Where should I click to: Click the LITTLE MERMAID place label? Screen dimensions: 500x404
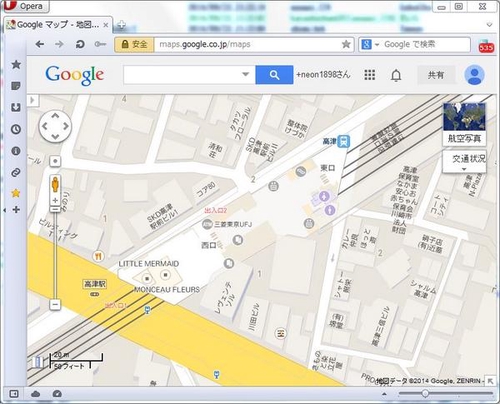(149, 264)
